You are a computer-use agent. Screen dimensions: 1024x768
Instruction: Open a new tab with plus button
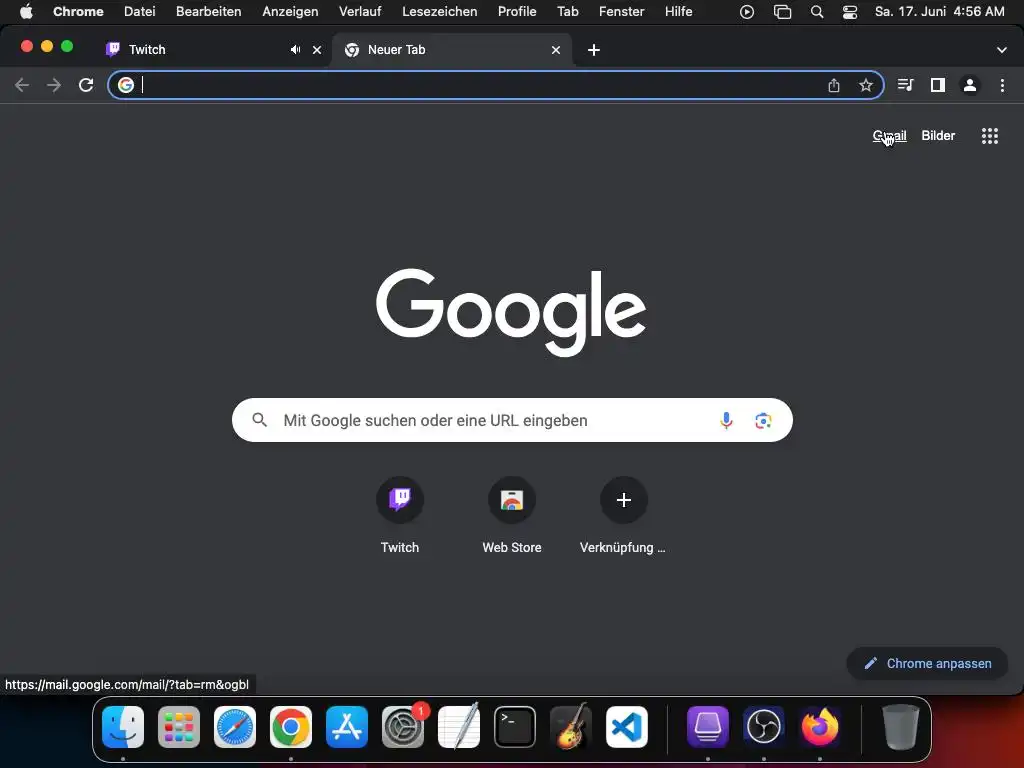click(594, 50)
